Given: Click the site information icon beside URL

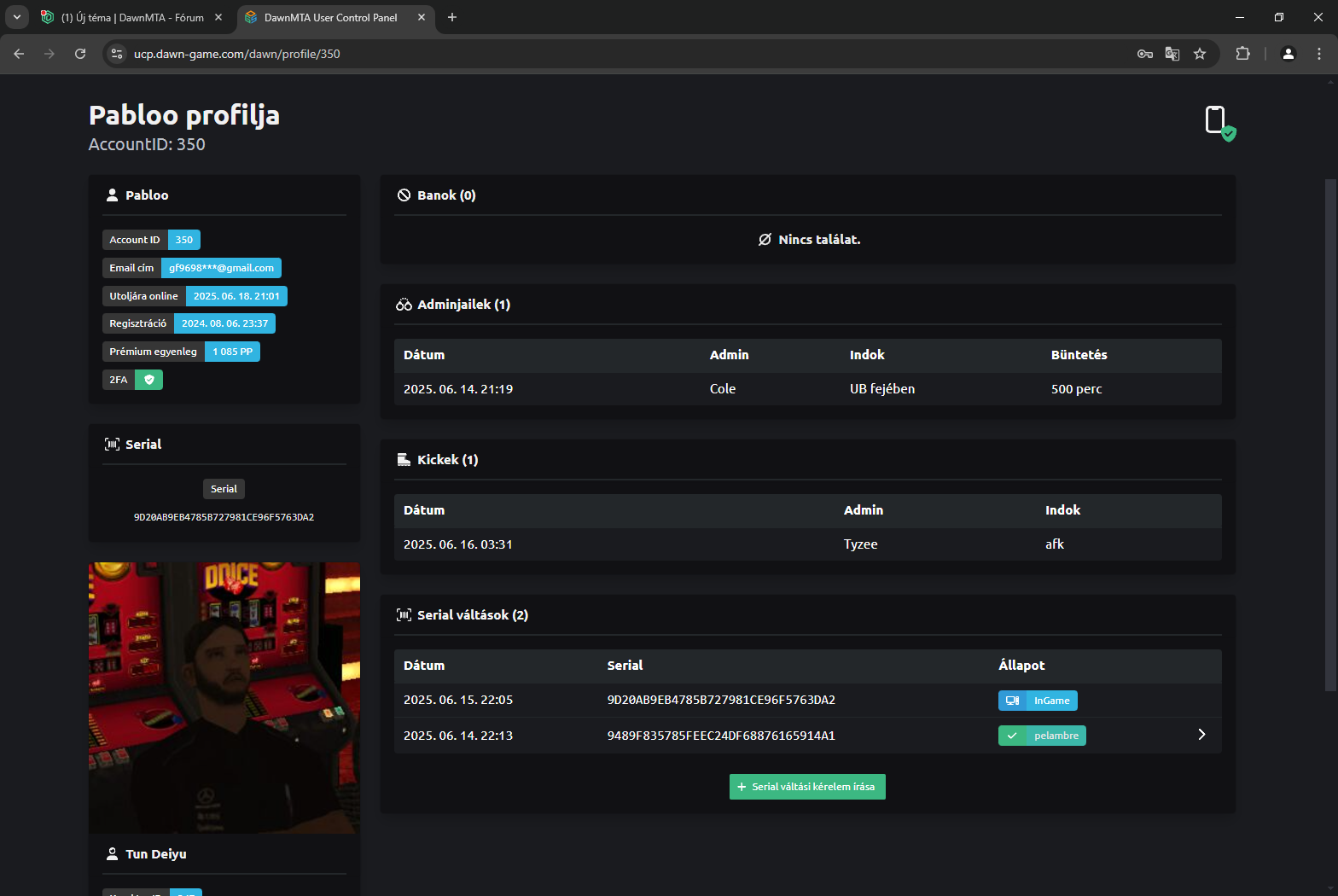Looking at the screenshot, I should pos(118,54).
